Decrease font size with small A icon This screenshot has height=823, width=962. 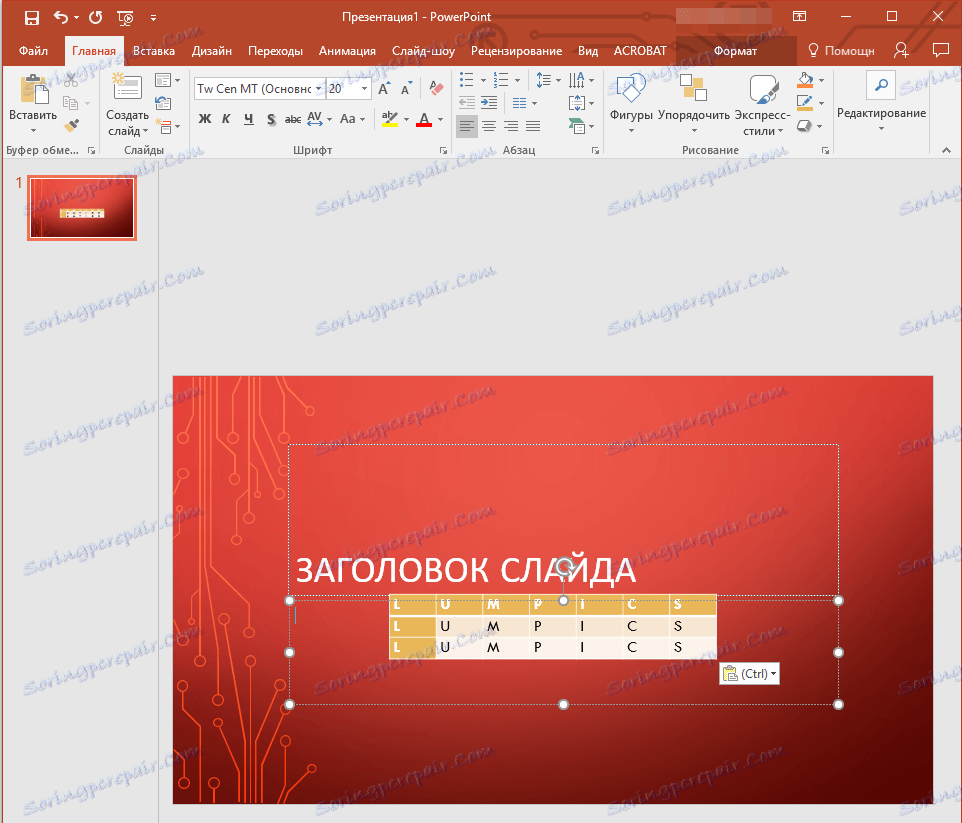pos(406,89)
